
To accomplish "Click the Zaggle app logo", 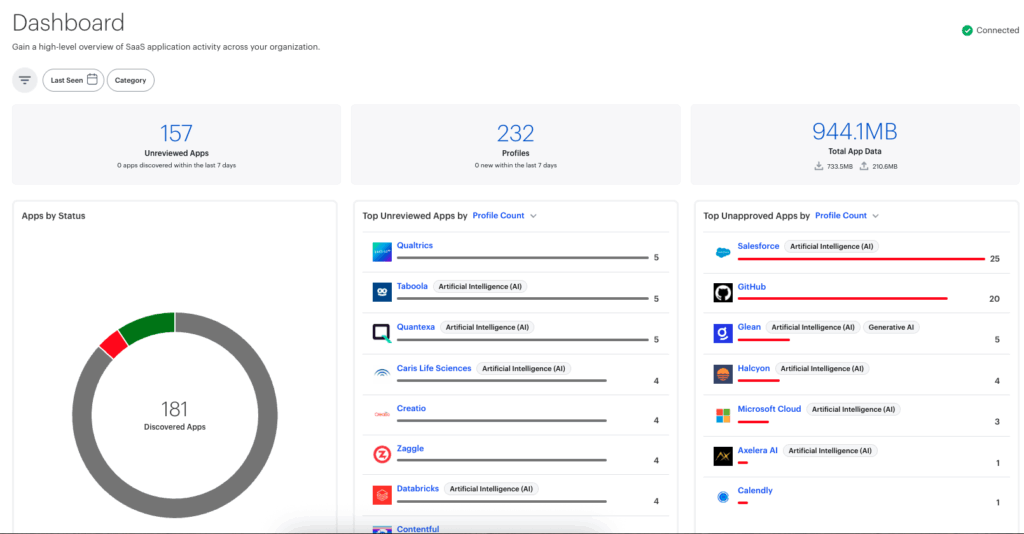I will pos(382,454).
